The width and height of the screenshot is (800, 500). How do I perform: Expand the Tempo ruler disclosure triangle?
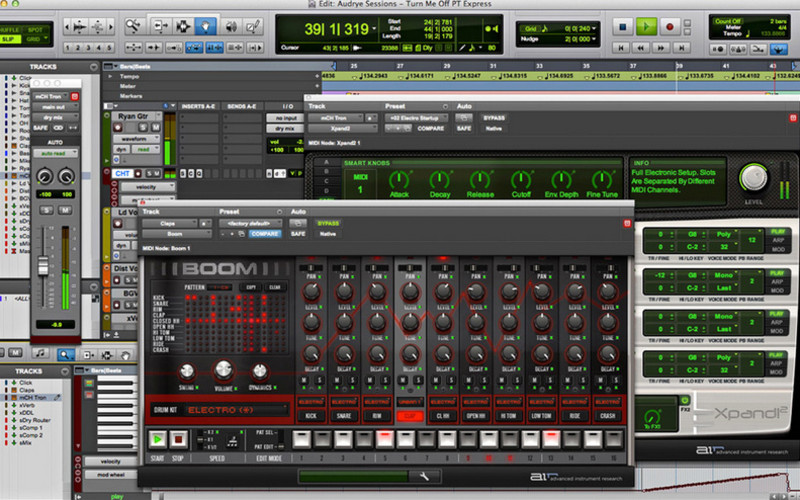(110, 77)
